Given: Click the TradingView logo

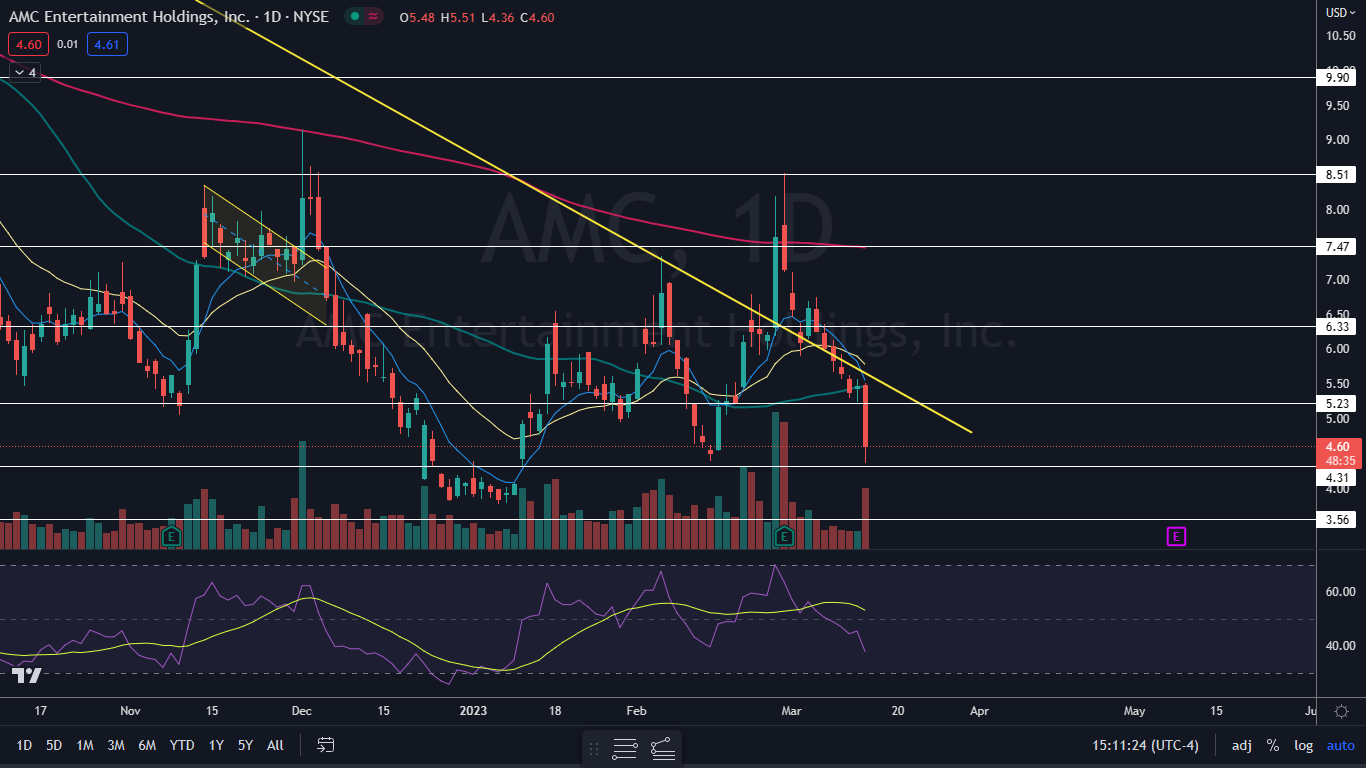Looking at the screenshot, I should (x=27, y=676).
